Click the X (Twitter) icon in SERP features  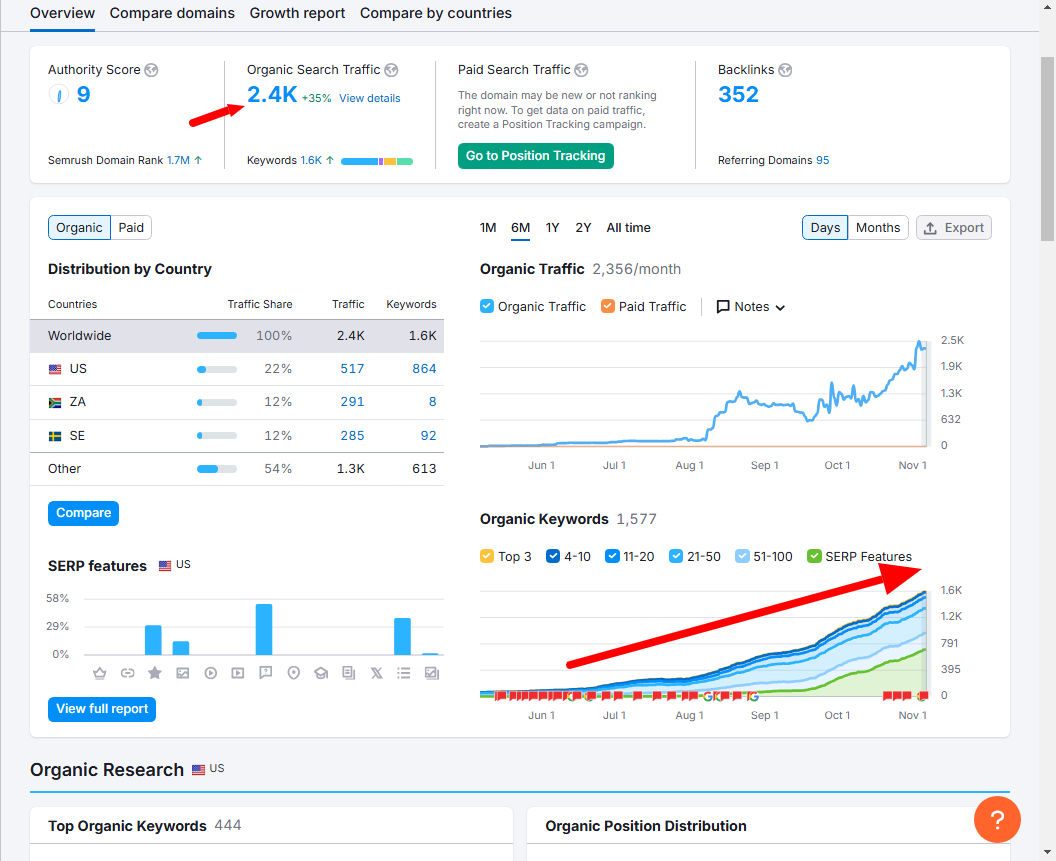pos(376,672)
